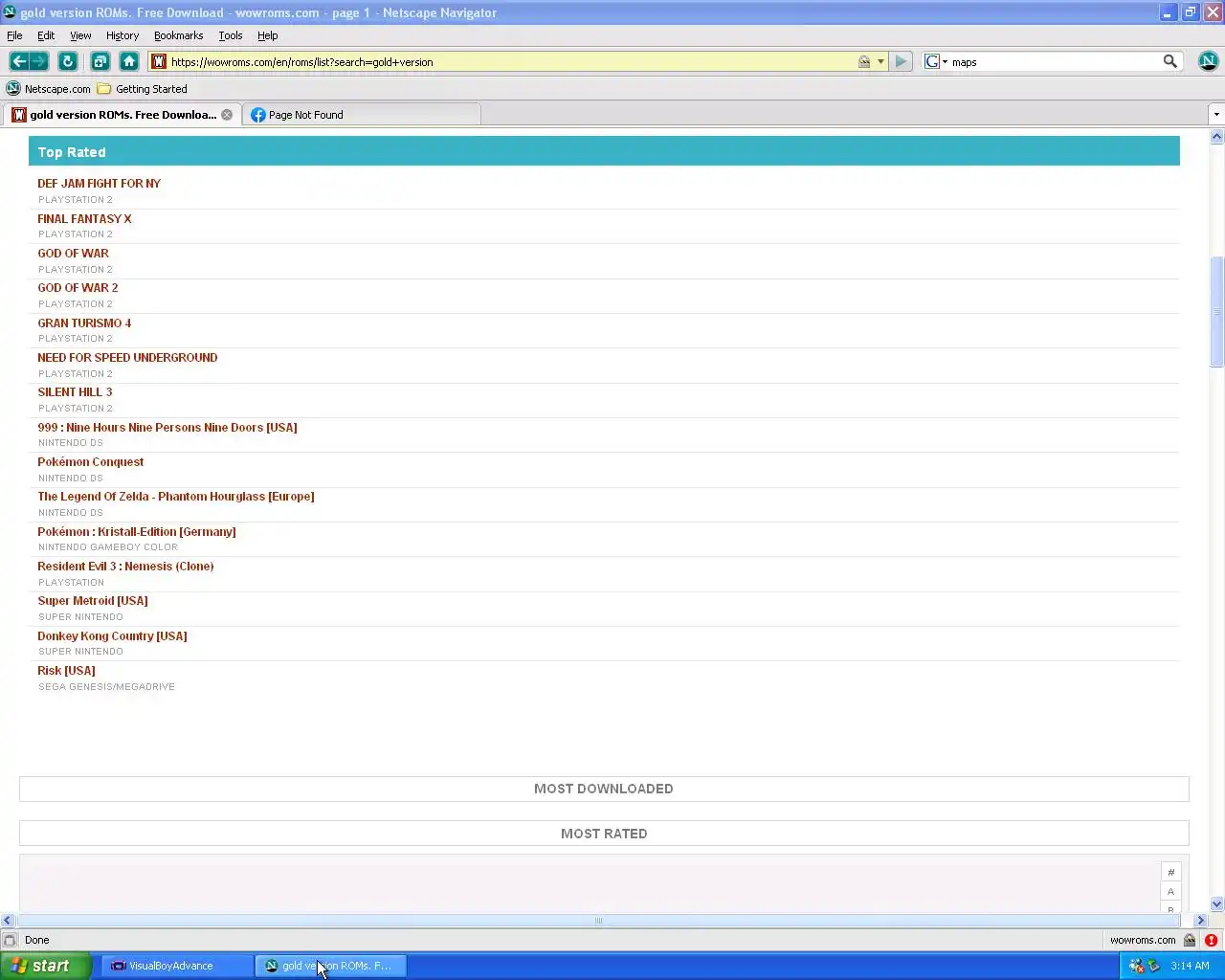Viewport: 1225px width, 980px height.
Task: Open Super Metroid [USA] link
Action: pyautogui.click(x=93, y=601)
